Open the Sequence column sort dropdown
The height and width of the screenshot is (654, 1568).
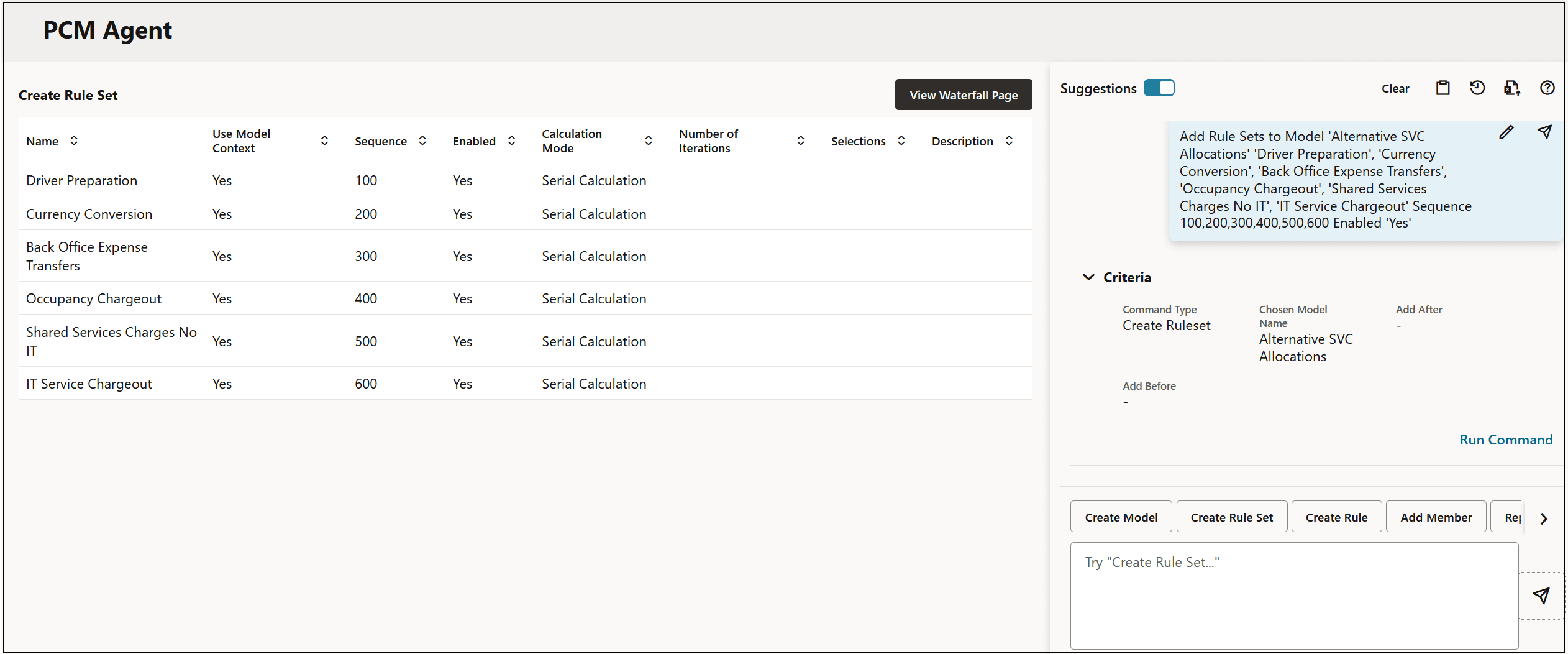(x=422, y=140)
